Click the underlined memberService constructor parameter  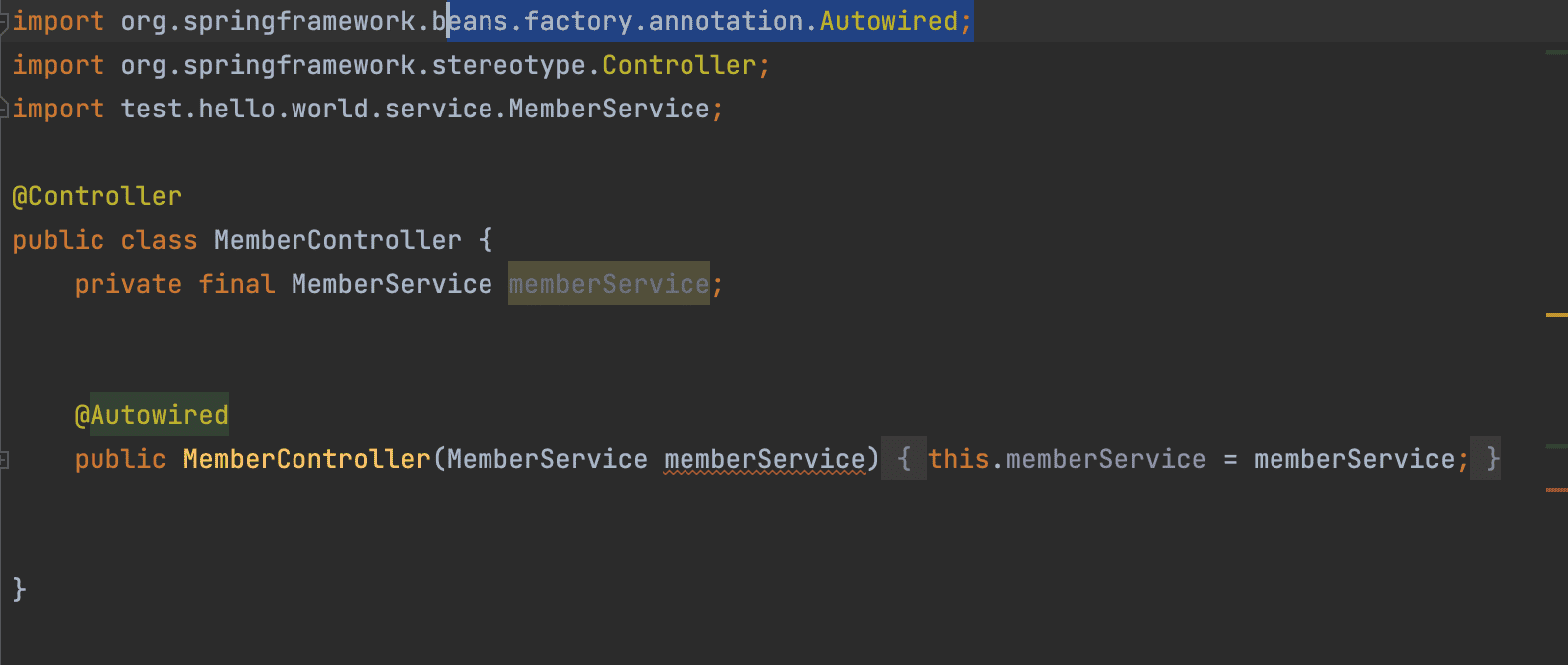pos(764,459)
